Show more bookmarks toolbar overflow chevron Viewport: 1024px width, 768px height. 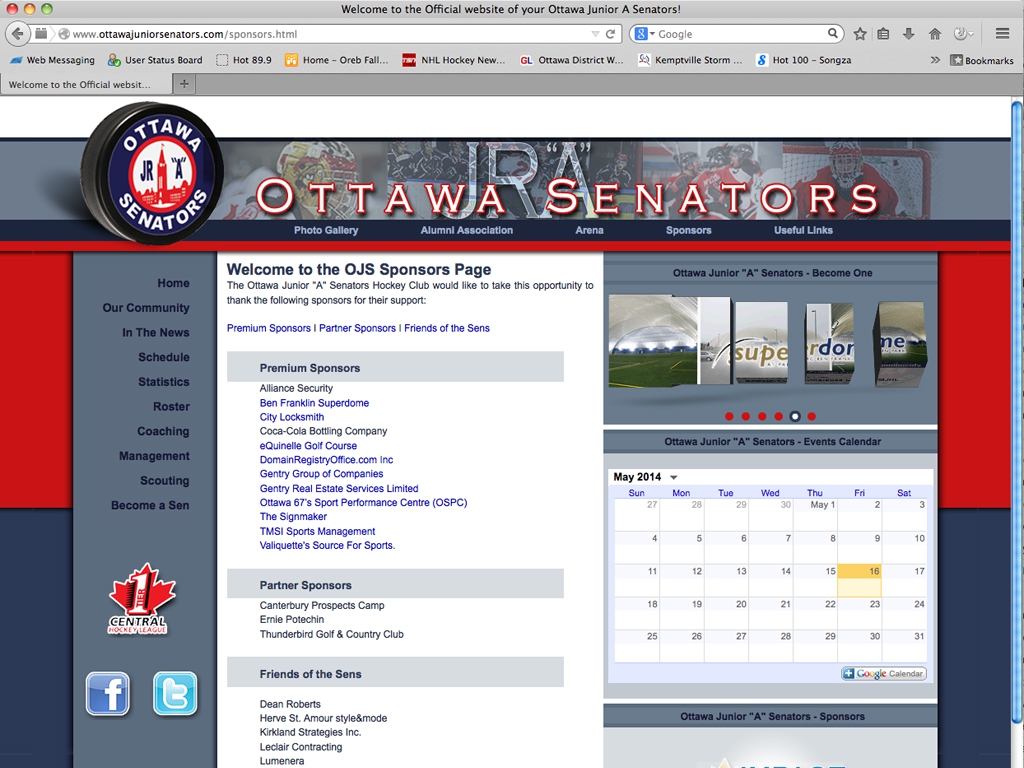point(935,60)
